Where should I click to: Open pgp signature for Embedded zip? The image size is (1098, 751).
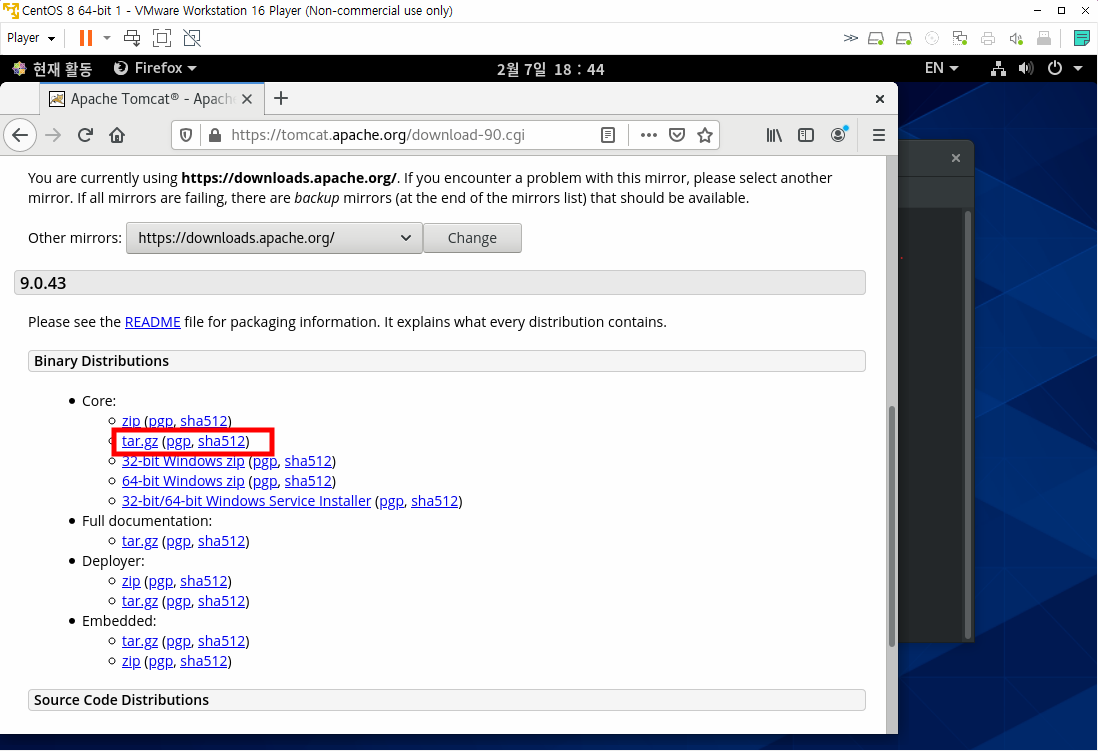click(x=160, y=661)
